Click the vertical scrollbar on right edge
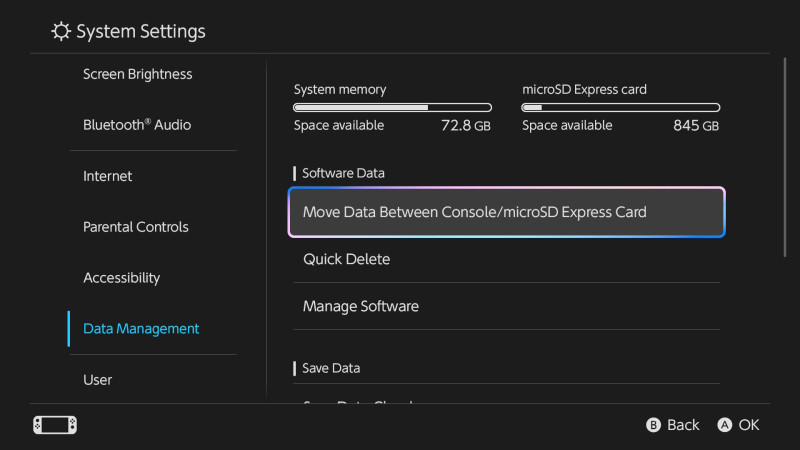This screenshot has width=800, height=450. tap(785, 160)
